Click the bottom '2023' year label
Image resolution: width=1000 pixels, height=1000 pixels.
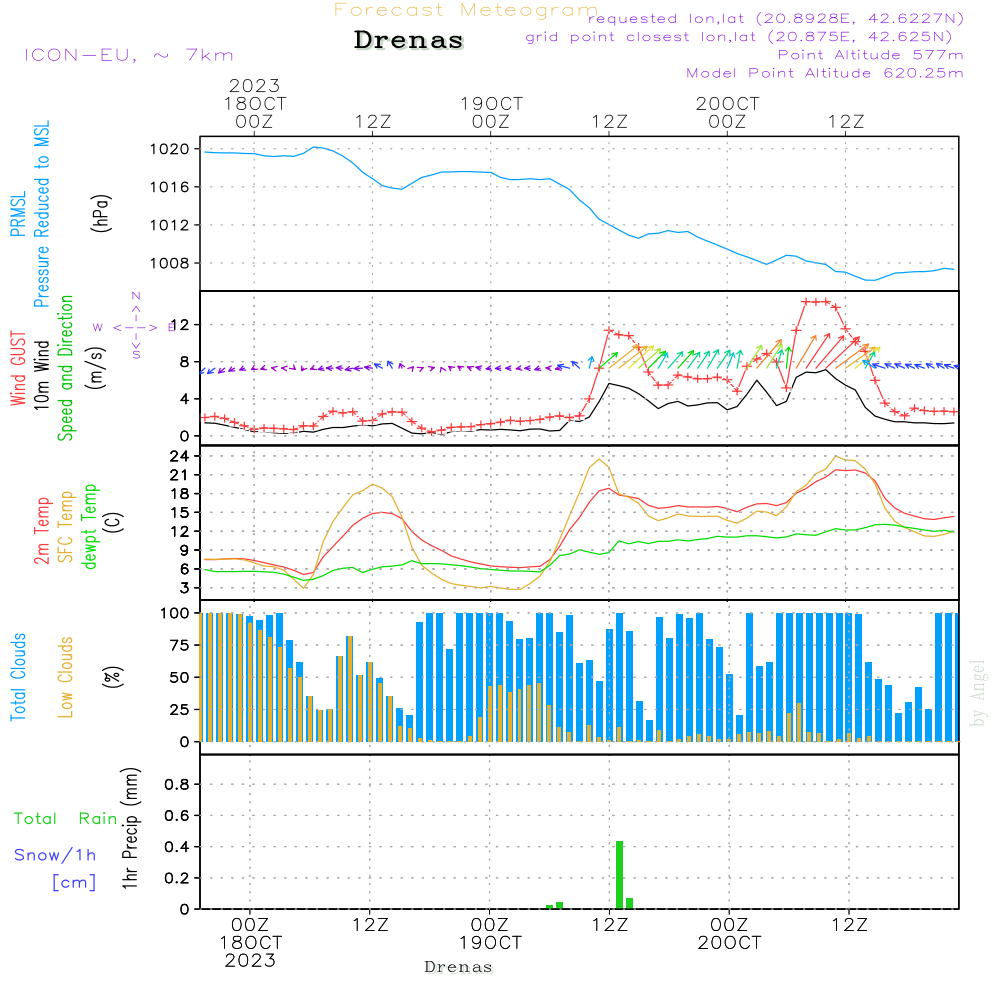point(250,960)
